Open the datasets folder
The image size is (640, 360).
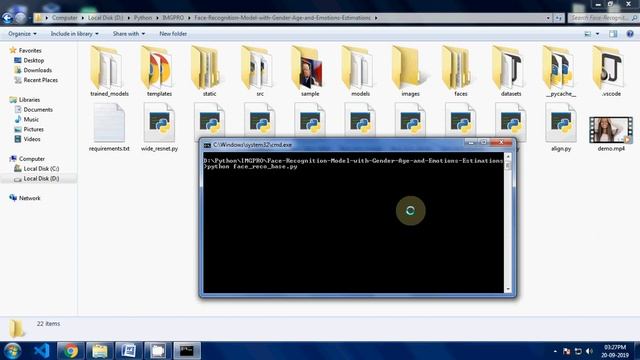click(511, 71)
